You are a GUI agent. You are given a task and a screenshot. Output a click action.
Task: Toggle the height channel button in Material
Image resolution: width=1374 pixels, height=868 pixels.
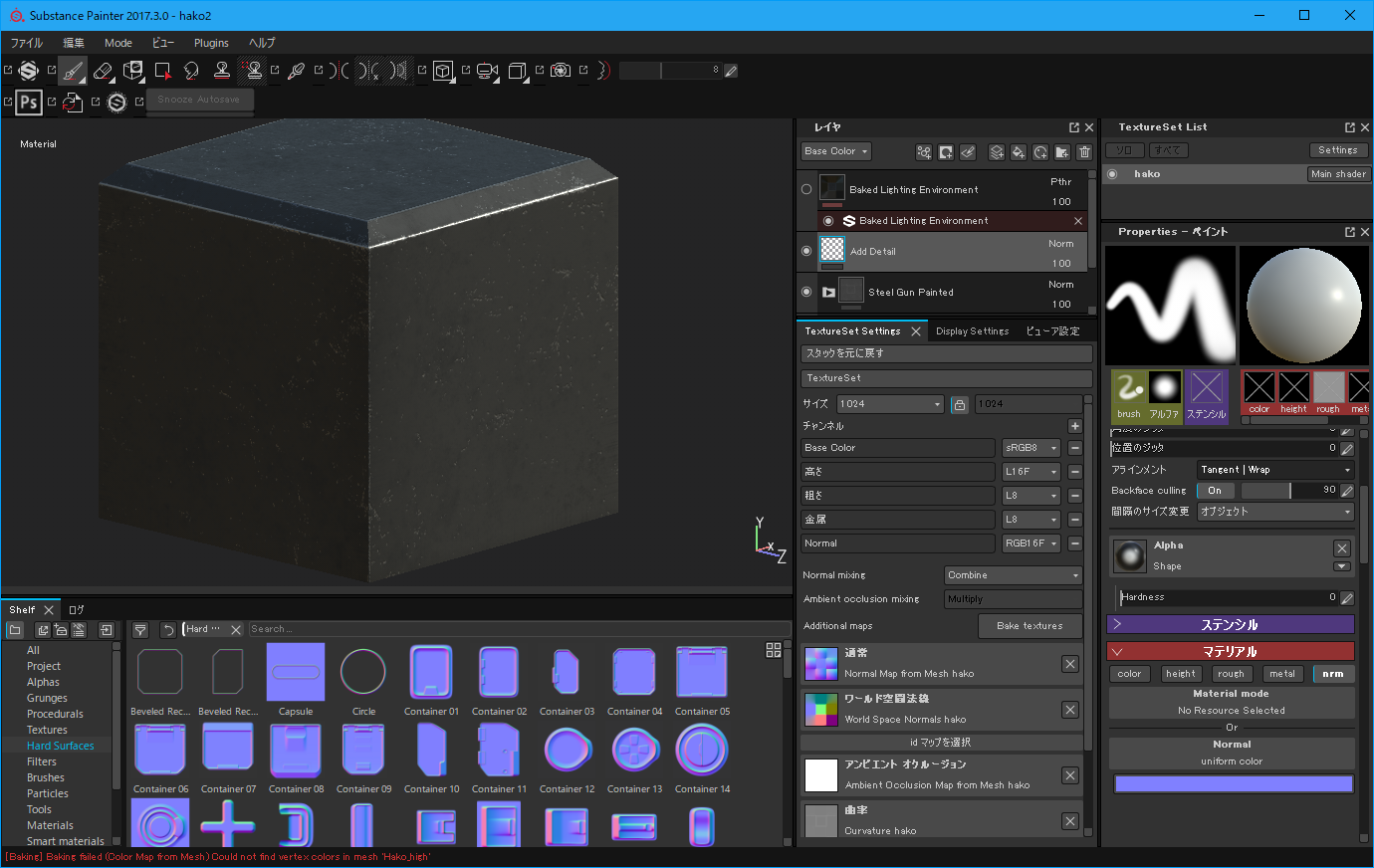click(1181, 674)
